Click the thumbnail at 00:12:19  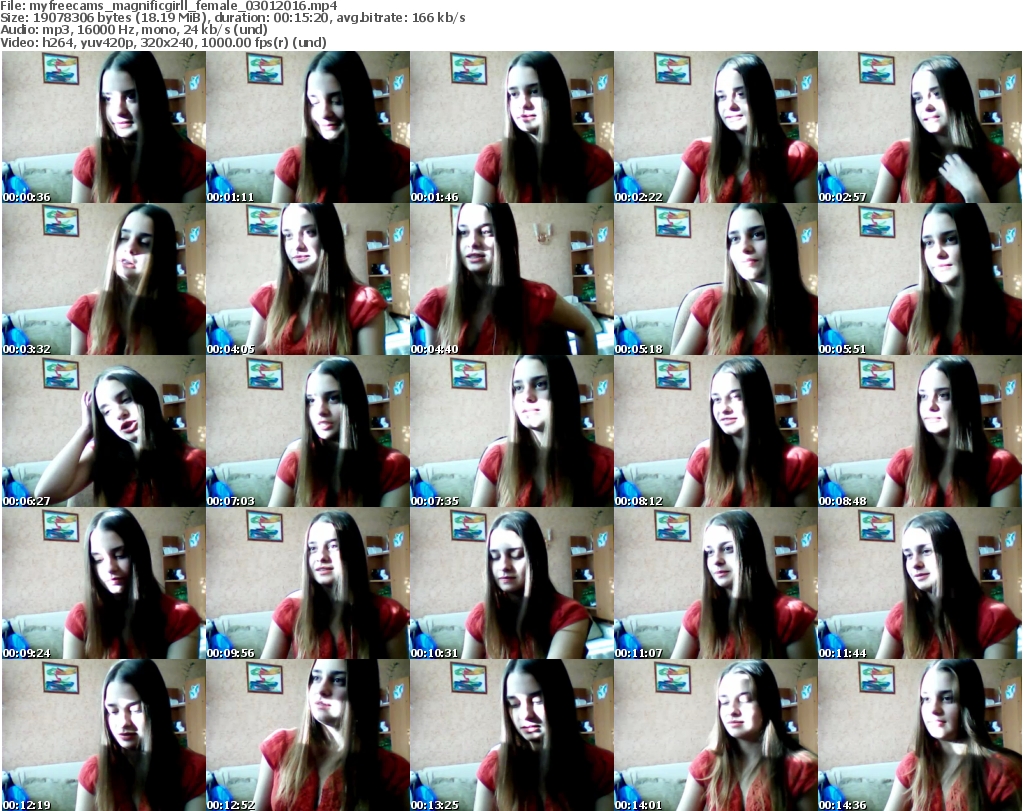104,735
